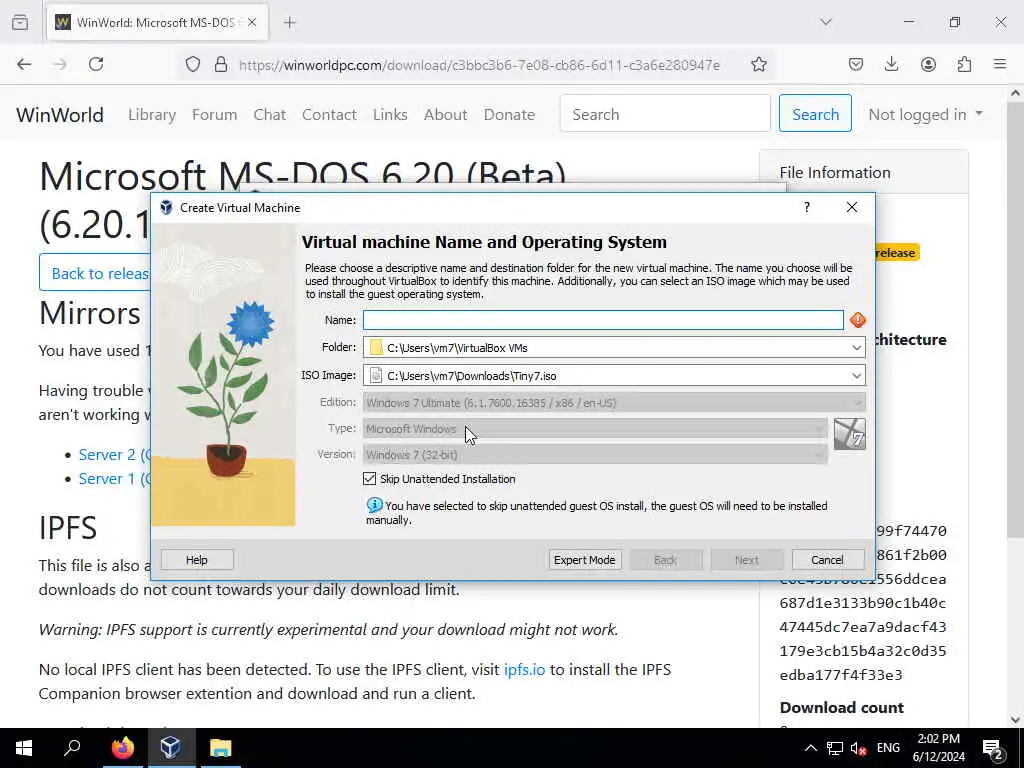Open the Pocket save icon
The width and height of the screenshot is (1024, 768).
(856, 64)
